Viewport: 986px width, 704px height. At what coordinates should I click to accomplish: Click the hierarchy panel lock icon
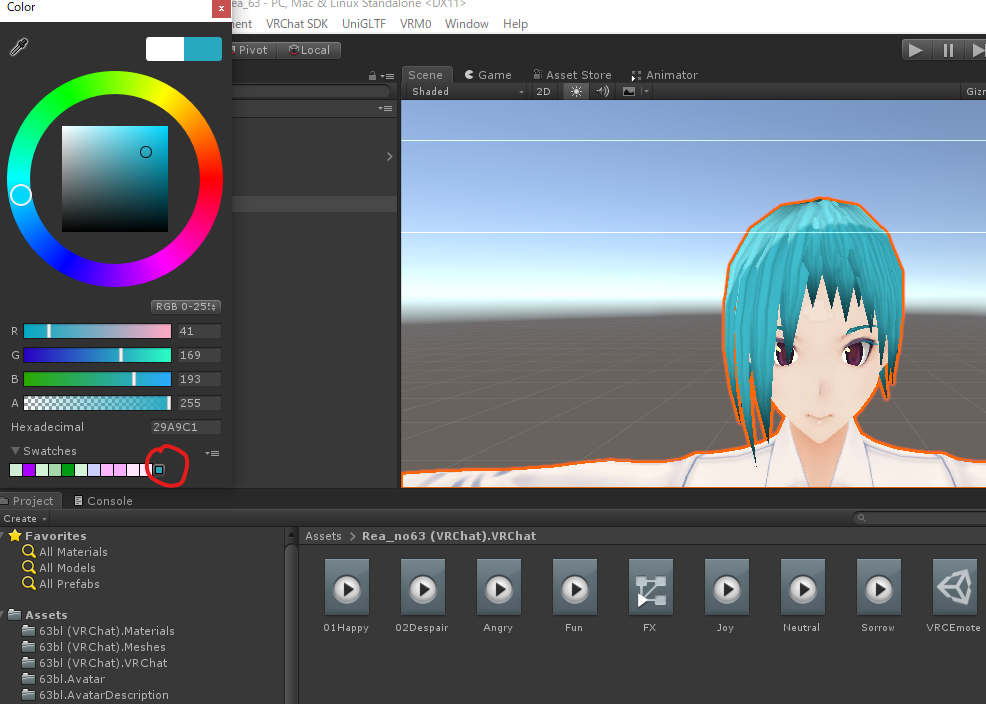click(372, 76)
